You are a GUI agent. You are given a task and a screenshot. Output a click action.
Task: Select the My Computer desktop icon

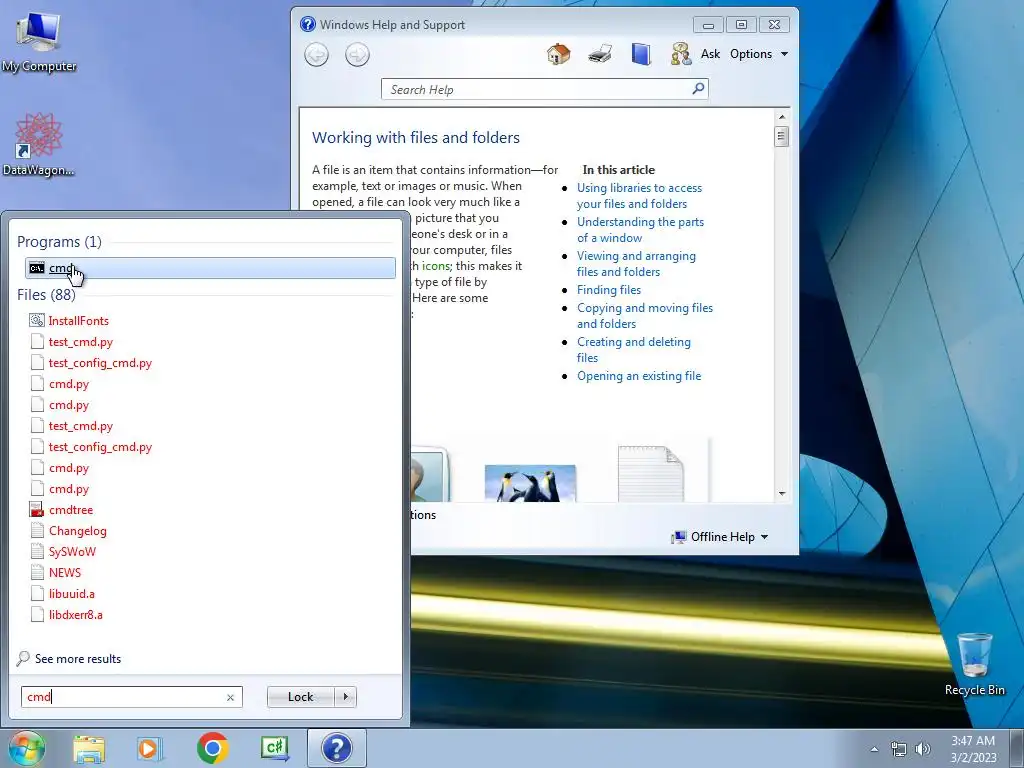click(x=39, y=42)
